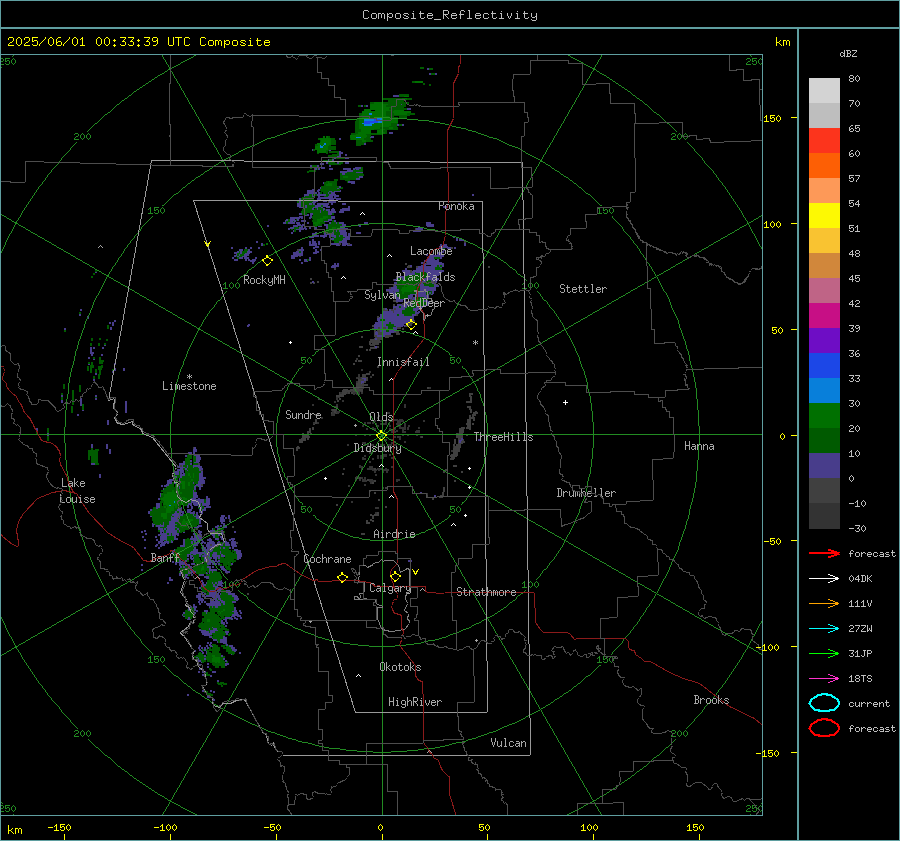Click the Blackfalds city label
The image size is (900, 841).
pyautogui.click(x=425, y=277)
